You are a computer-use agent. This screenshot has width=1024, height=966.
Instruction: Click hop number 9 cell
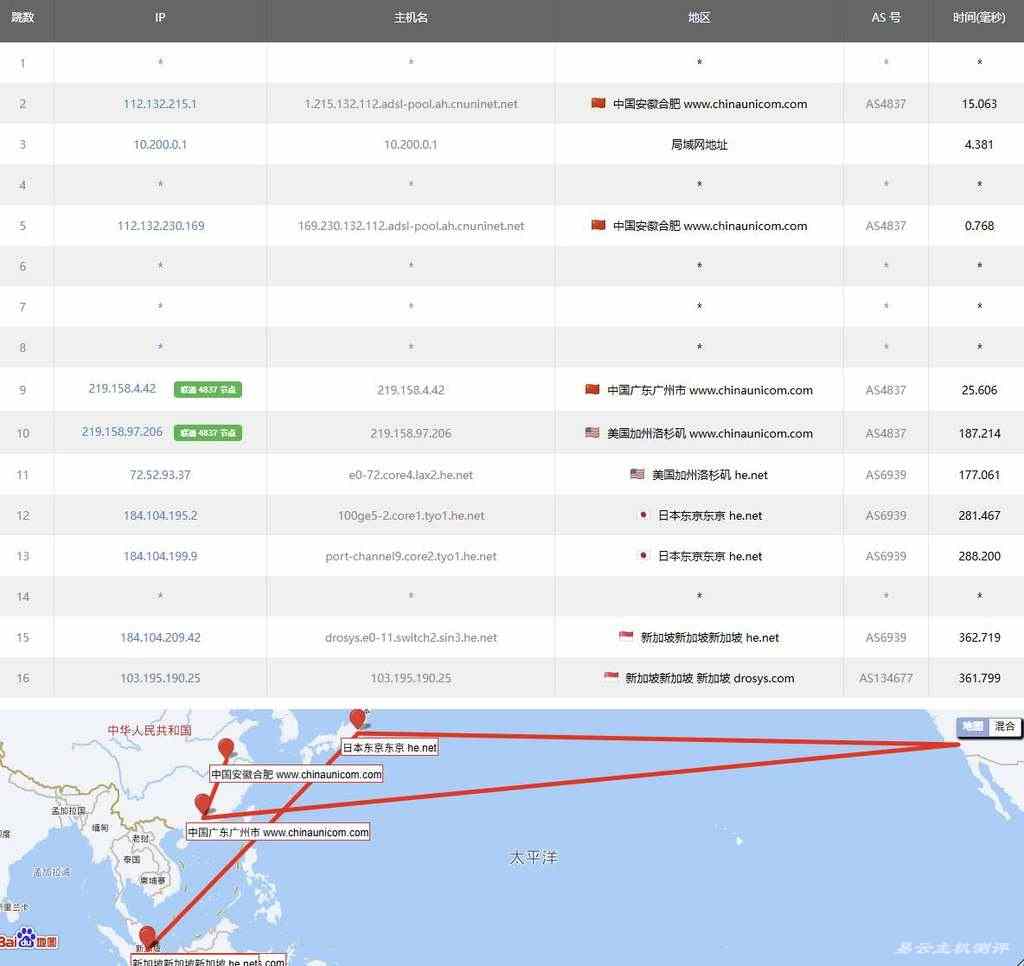[23, 390]
